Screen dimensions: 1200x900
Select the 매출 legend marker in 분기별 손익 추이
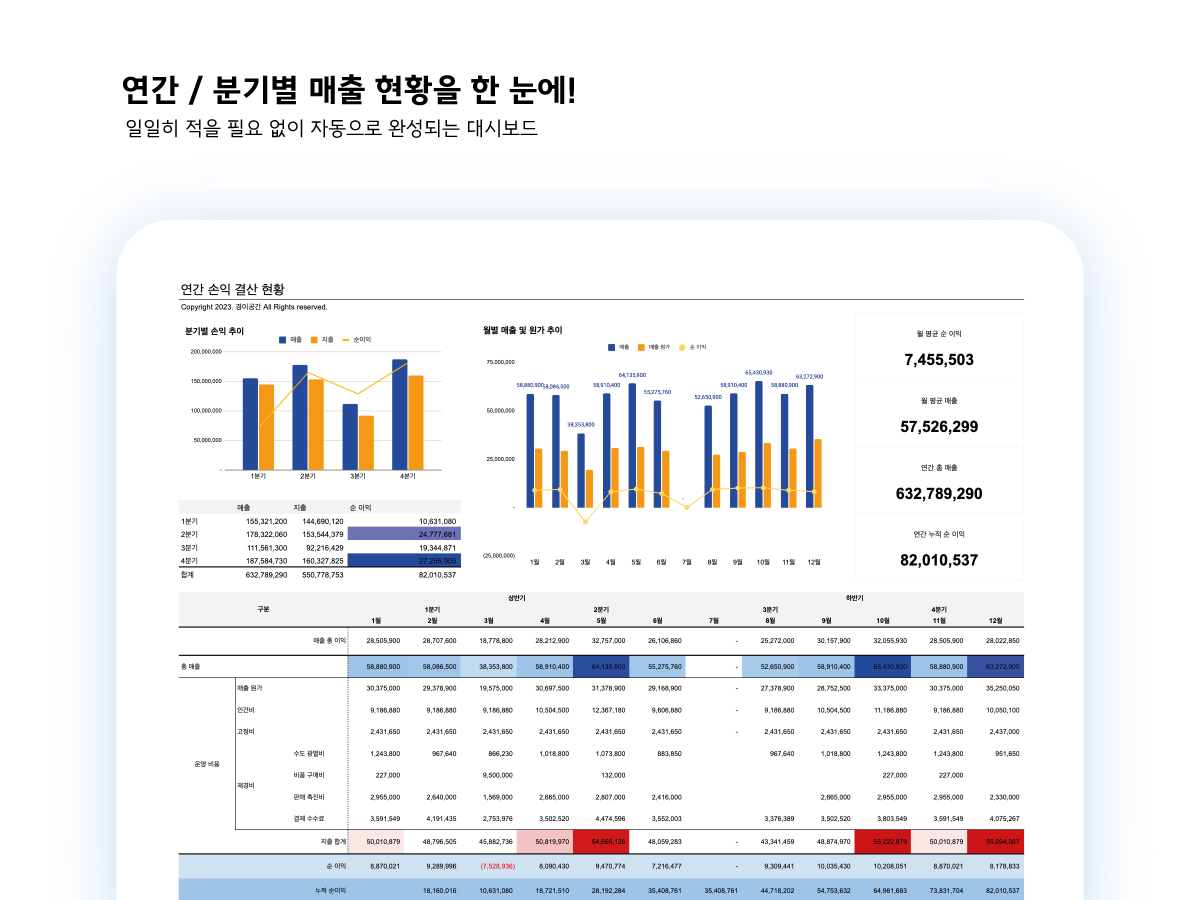pos(281,339)
